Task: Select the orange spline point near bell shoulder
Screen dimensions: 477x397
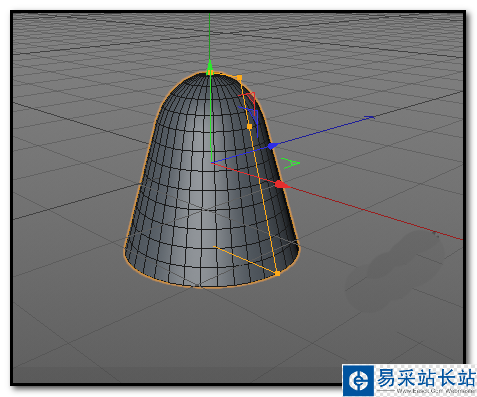Action: coord(239,78)
